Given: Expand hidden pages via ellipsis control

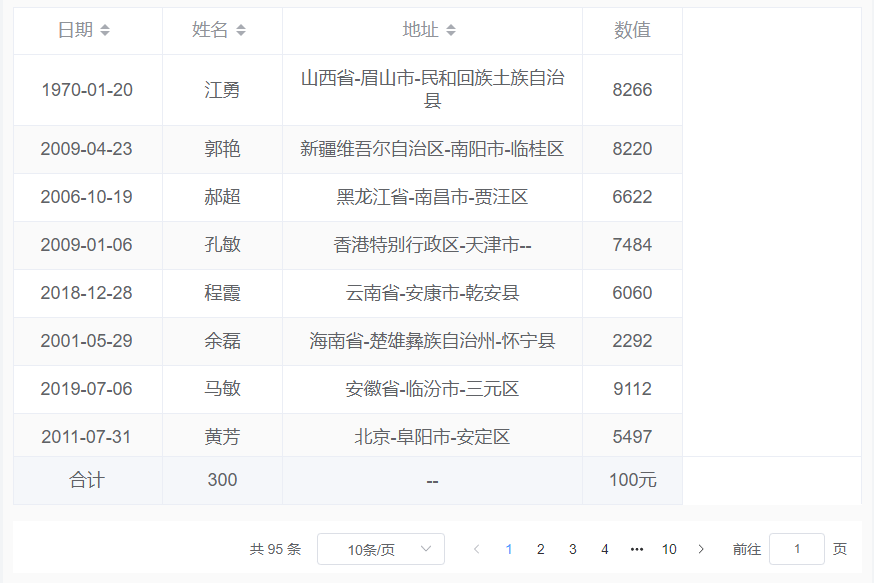Looking at the screenshot, I should tap(637, 549).
